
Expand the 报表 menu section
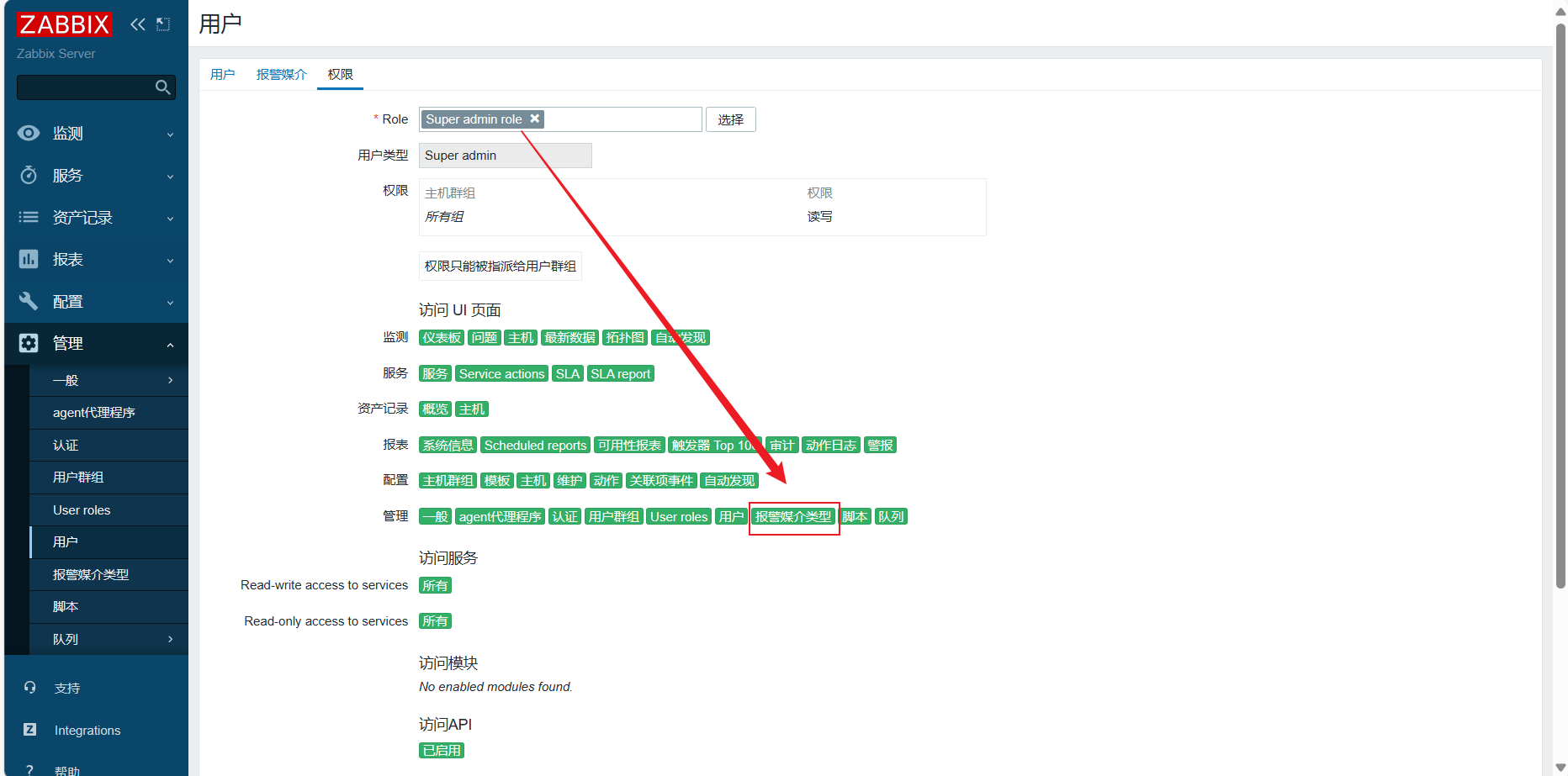coord(170,261)
